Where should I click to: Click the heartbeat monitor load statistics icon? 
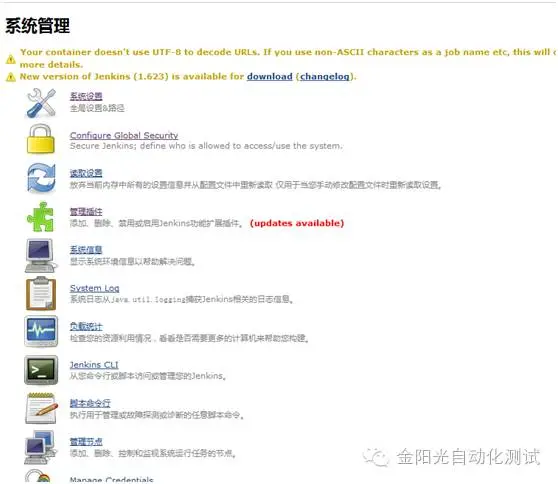point(41,331)
